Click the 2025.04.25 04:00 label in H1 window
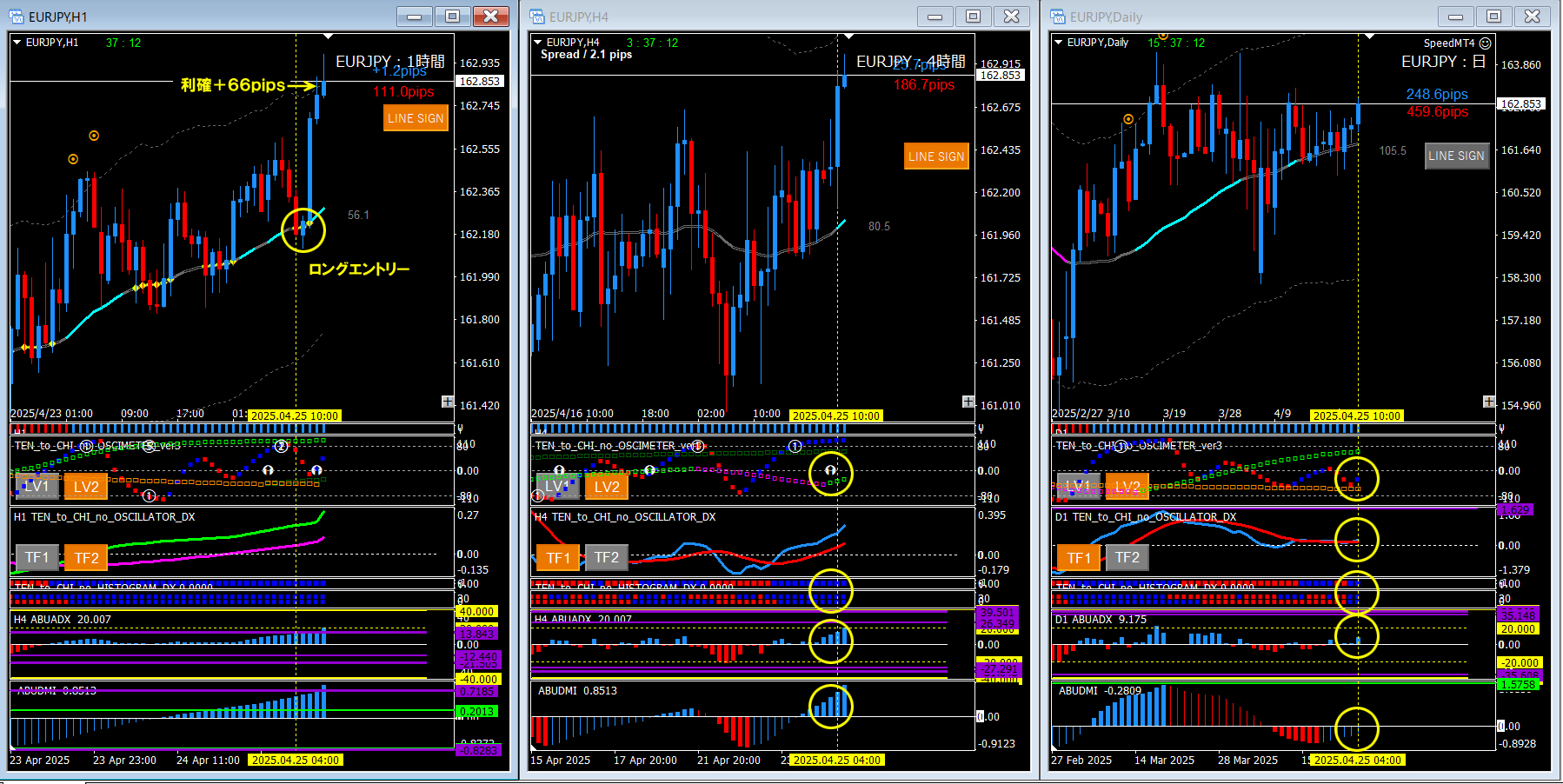The width and height of the screenshot is (1563, 784). pos(296,761)
